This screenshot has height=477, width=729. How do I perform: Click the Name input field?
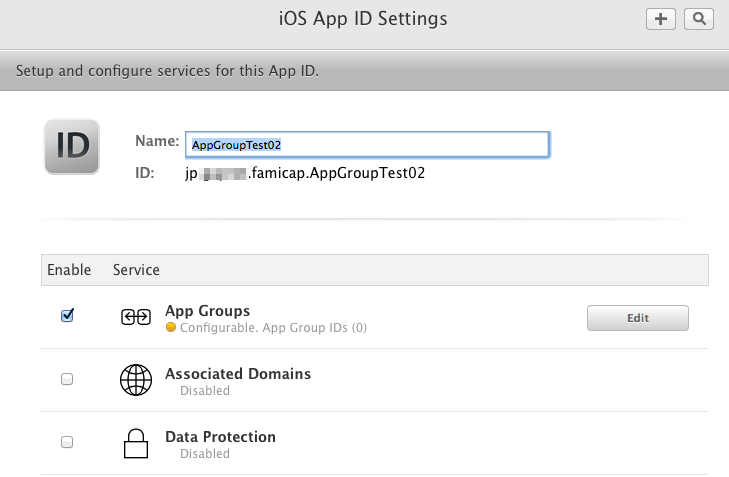point(367,145)
